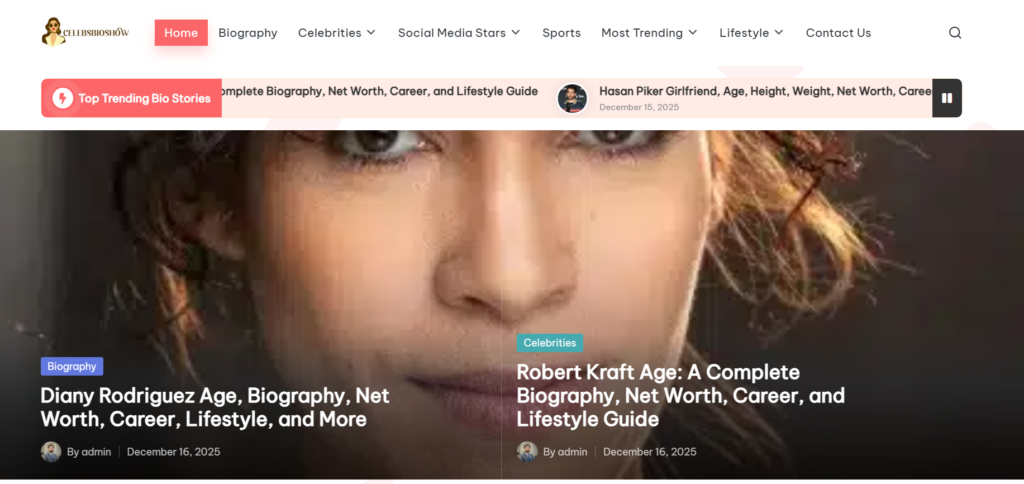Viewport: 1024px width, 484px height.
Task: Navigate to the Contact Us page
Action: click(838, 33)
